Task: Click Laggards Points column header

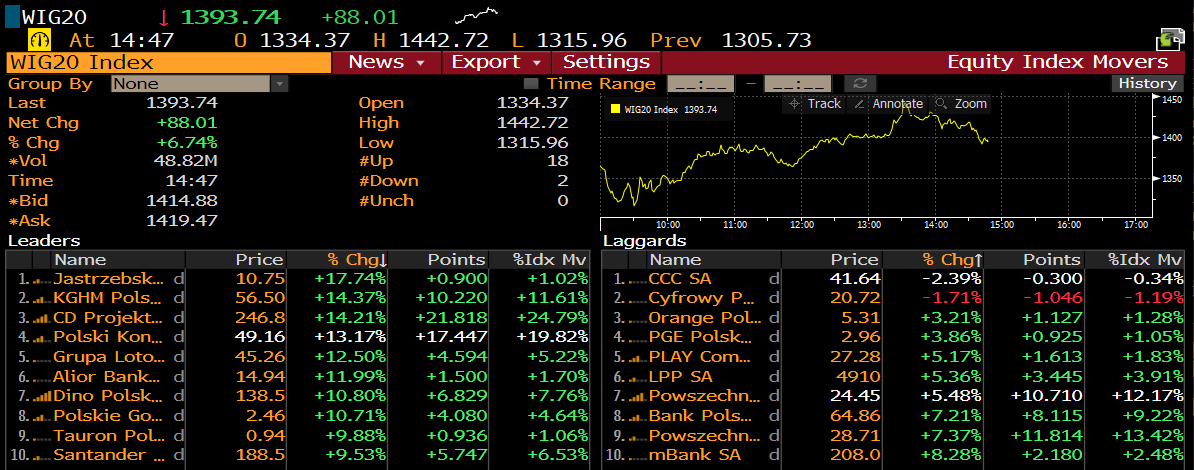Action: point(1033,260)
